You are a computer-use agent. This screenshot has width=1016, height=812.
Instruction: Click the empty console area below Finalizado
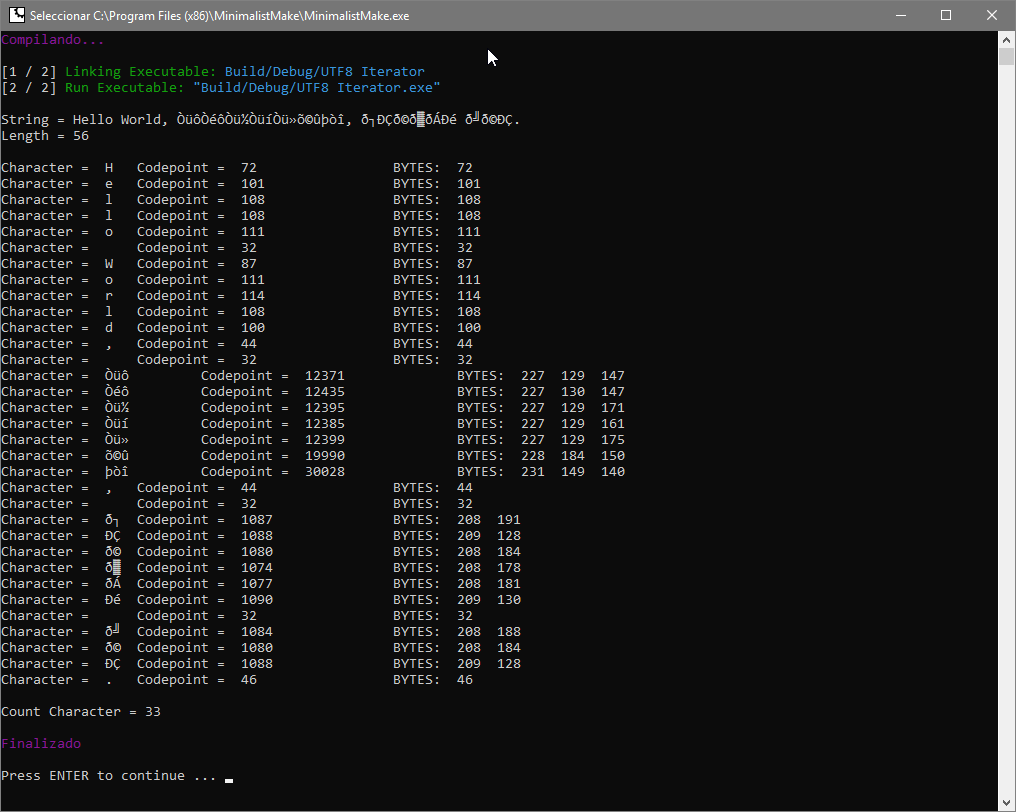[x=400, y=760]
